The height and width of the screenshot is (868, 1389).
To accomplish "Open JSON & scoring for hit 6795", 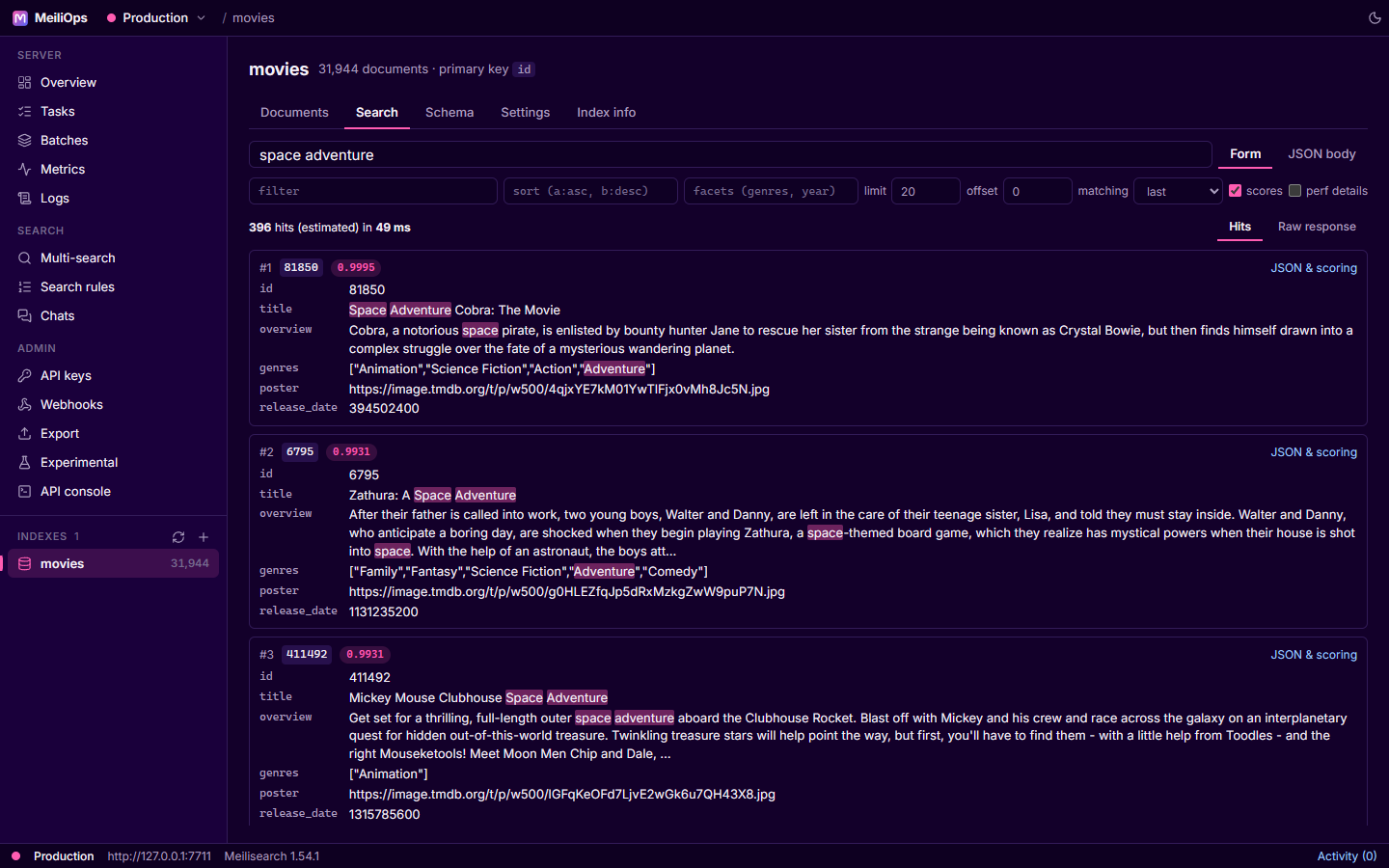I will click(x=1314, y=452).
